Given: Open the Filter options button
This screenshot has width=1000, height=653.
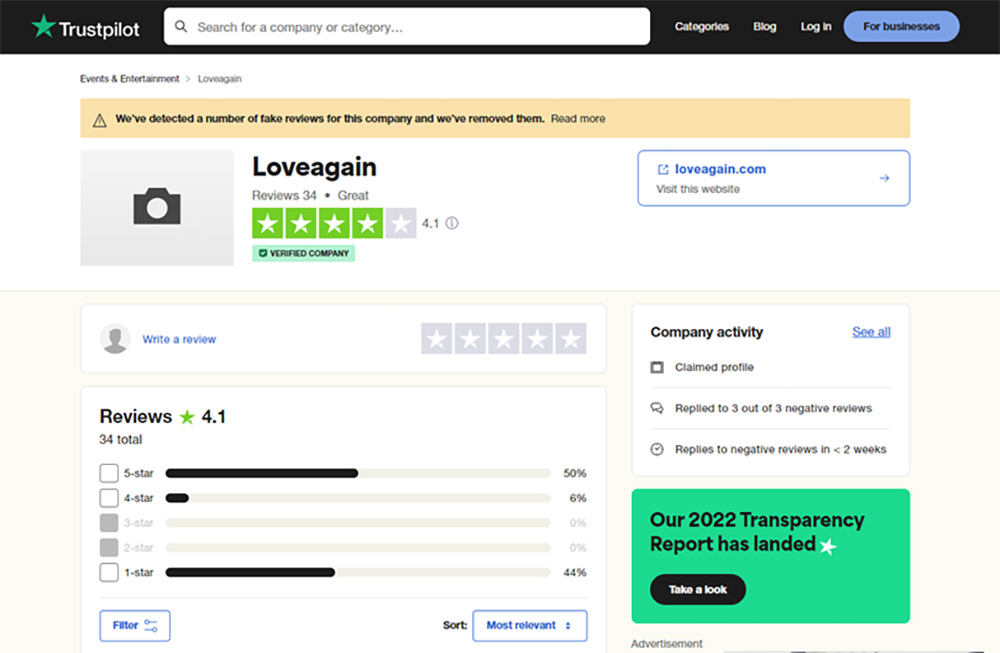Looking at the screenshot, I should [x=135, y=626].
